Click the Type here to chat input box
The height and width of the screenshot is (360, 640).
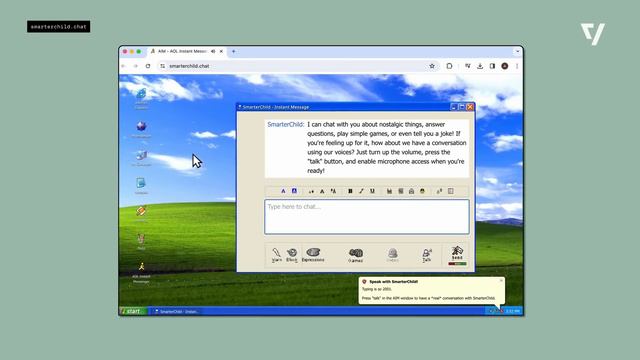367,217
